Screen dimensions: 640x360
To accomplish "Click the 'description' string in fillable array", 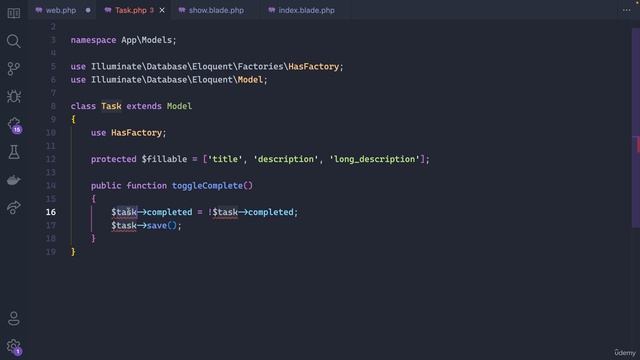I will (x=286, y=159).
